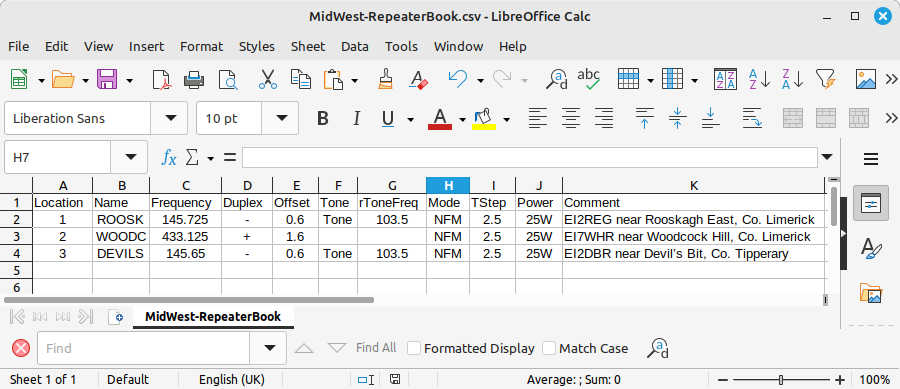Screen dimensions: 900x389
Task: Adjust the zoom slider handle
Action: click(x=781, y=380)
